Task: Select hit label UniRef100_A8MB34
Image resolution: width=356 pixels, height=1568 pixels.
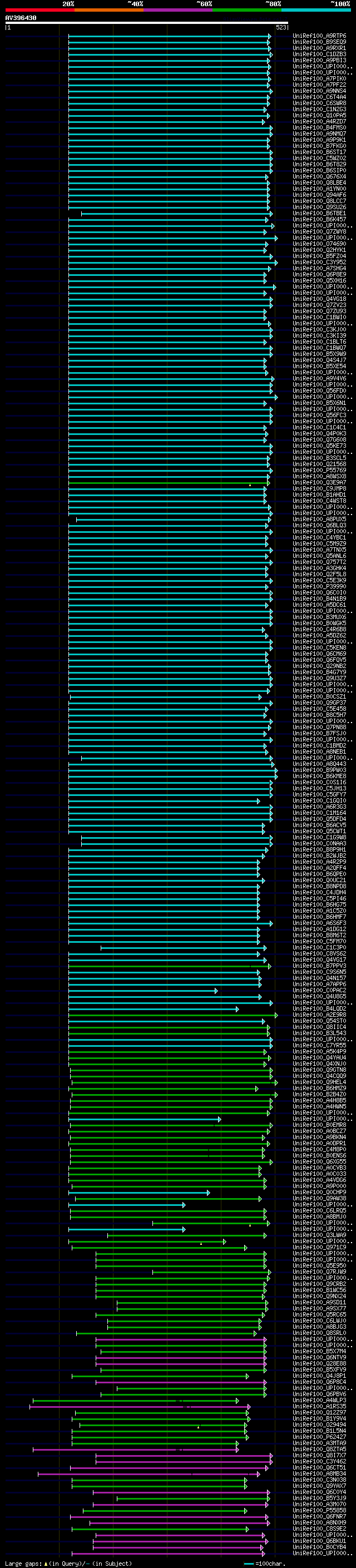Action: [x=319, y=1473]
